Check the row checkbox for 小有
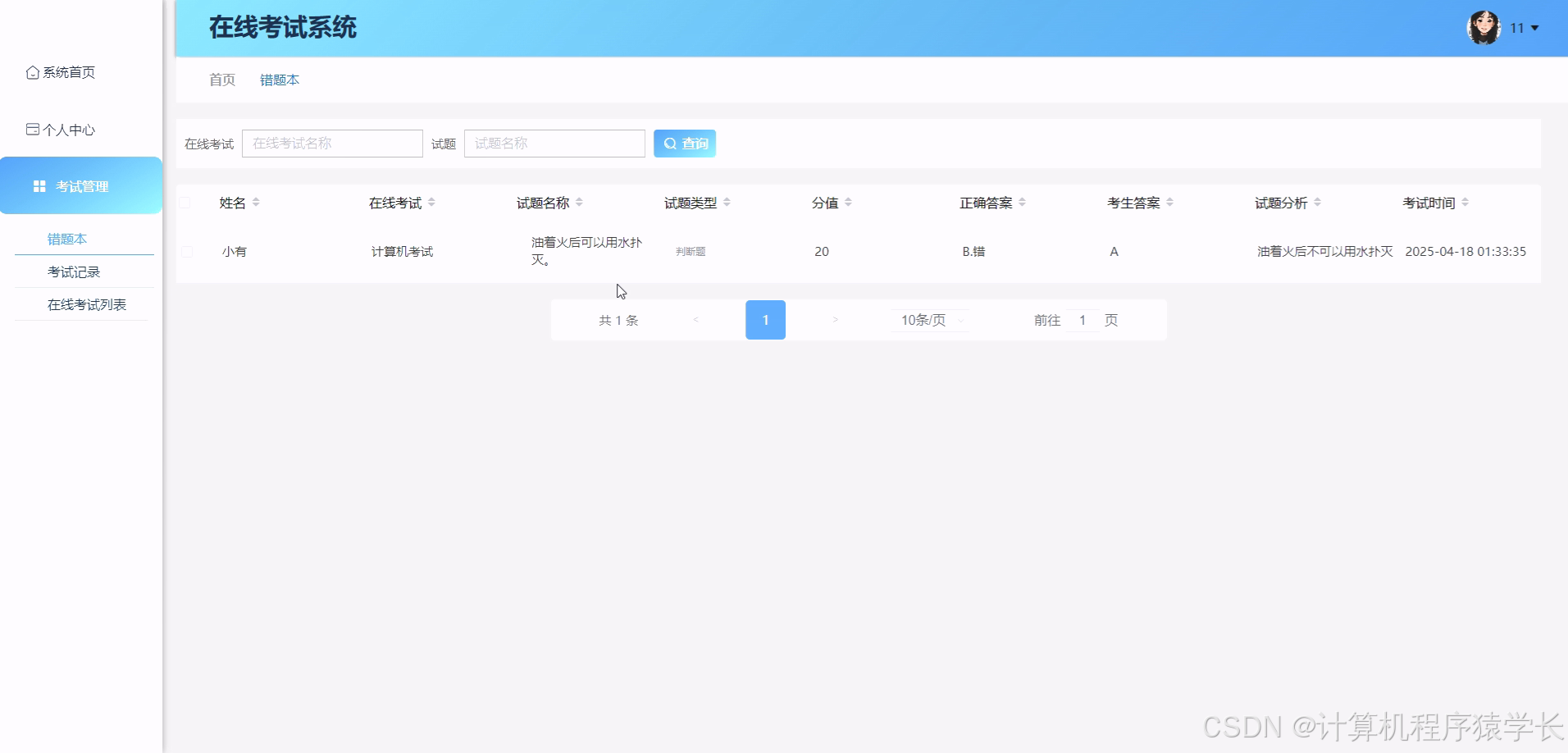This screenshot has width=1568, height=753. [185, 251]
